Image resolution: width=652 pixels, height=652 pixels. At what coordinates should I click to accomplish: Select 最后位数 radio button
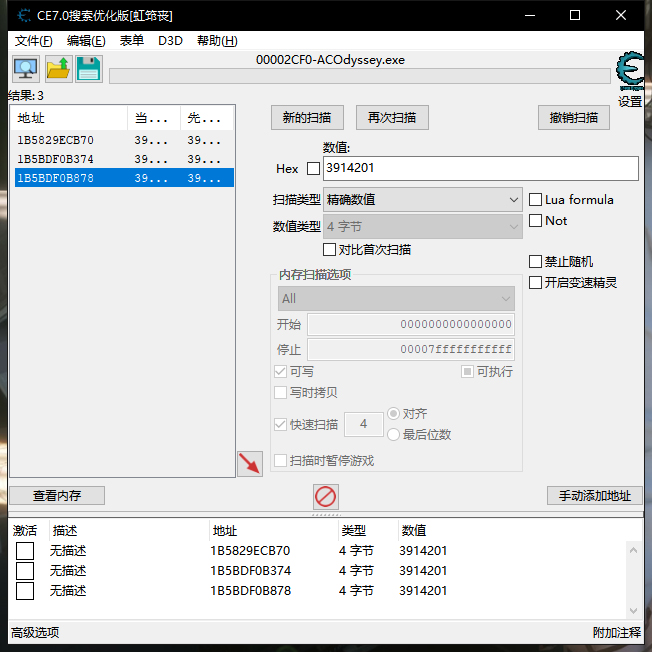point(393,435)
